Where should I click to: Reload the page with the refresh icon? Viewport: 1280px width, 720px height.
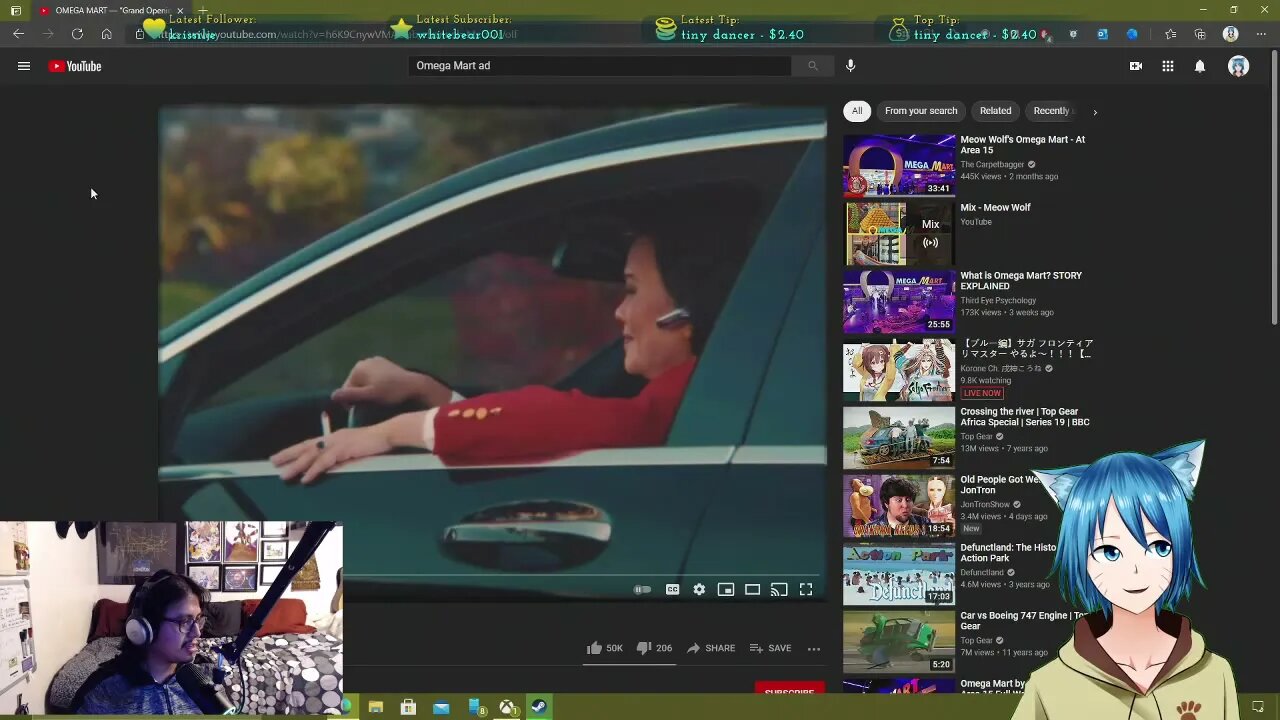[x=77, y=34]
